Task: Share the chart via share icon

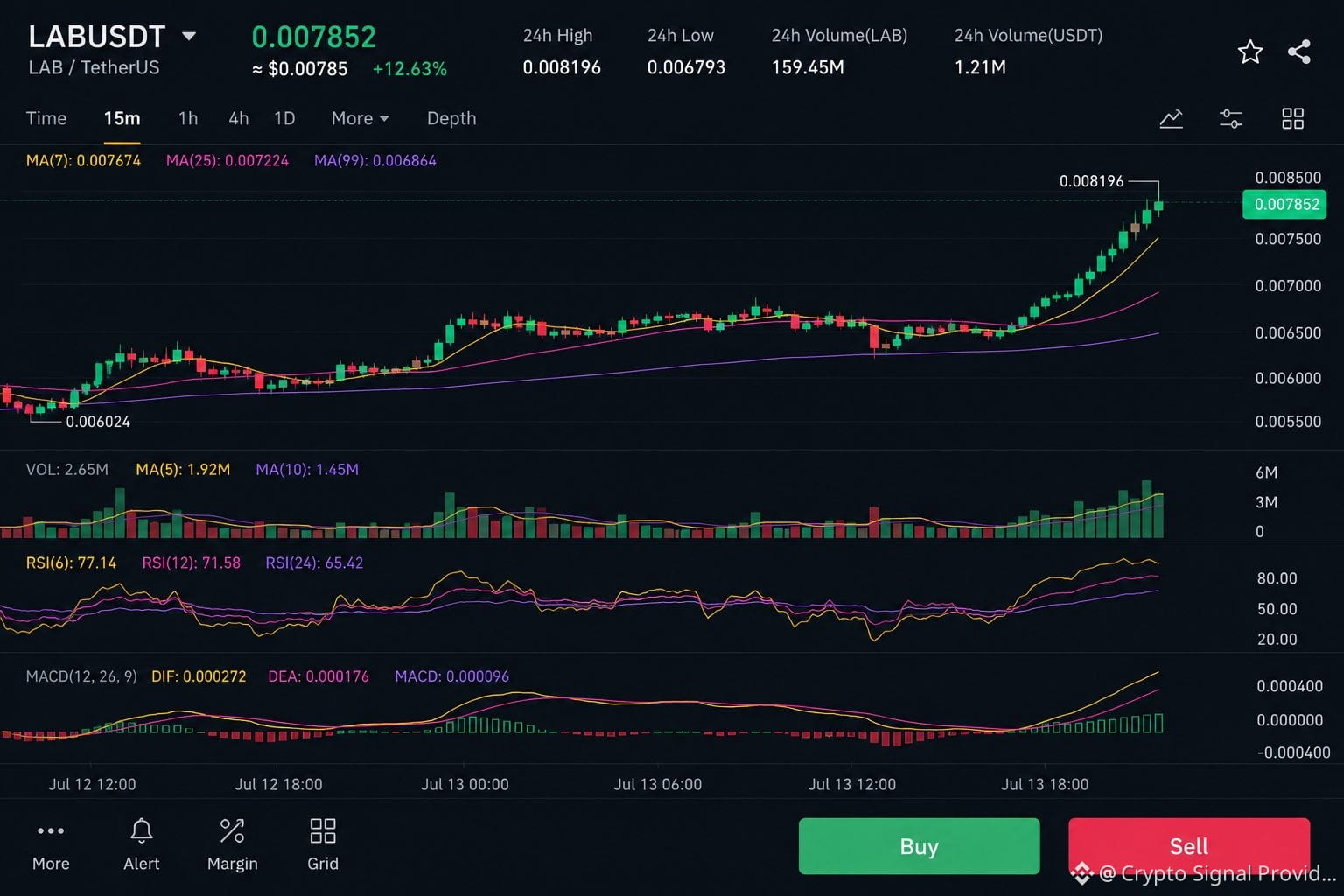Action: pyautogui.click(x=1299, y=52)
